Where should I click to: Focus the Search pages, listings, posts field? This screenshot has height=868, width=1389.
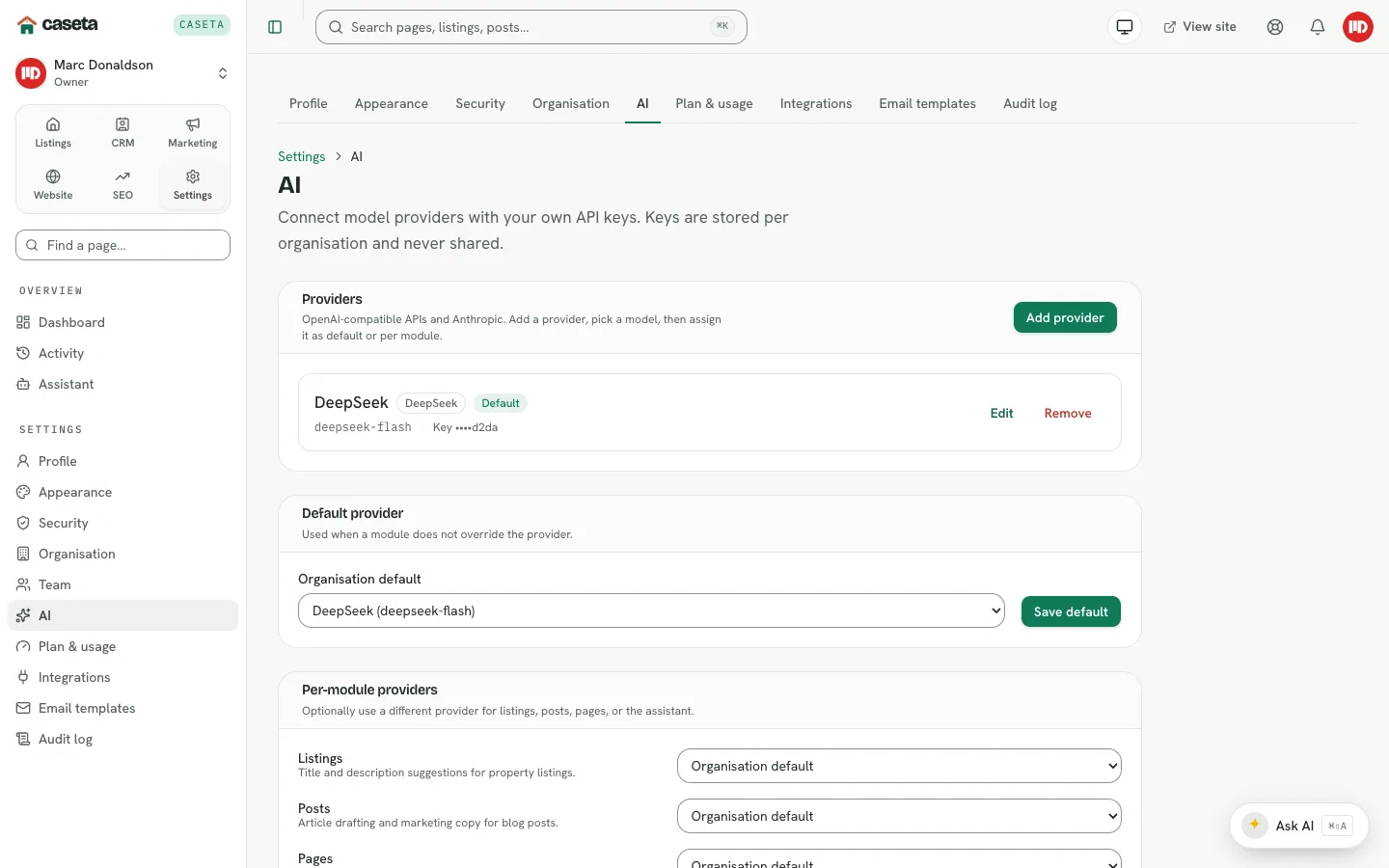(x=531, y=27)
